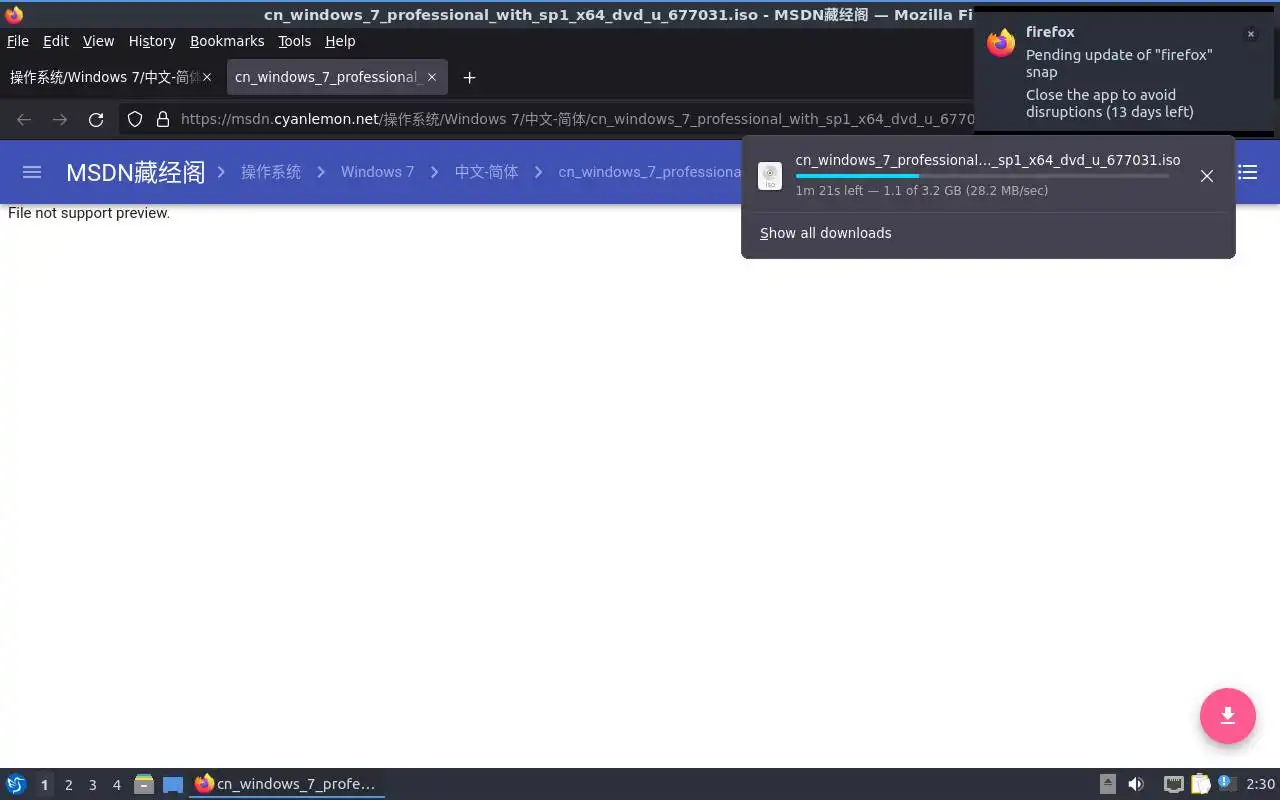Click the download progress bar
This screenshot has height=800, width=1280.
coord(982,176)
